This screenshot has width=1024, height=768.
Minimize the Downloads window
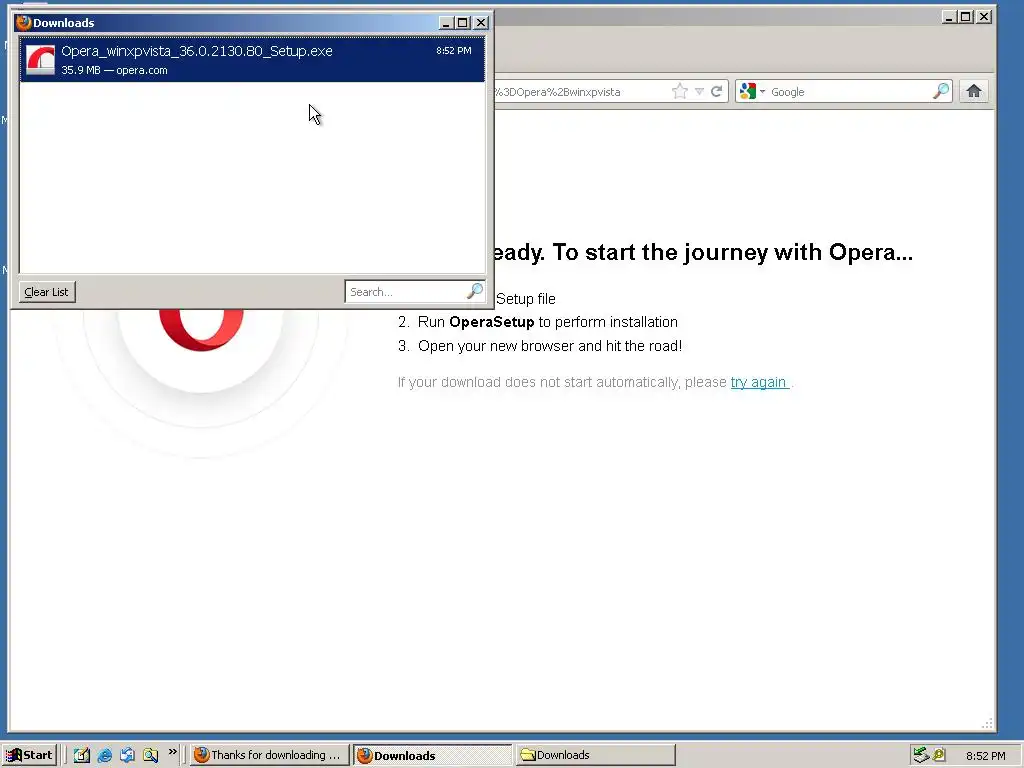446,23
